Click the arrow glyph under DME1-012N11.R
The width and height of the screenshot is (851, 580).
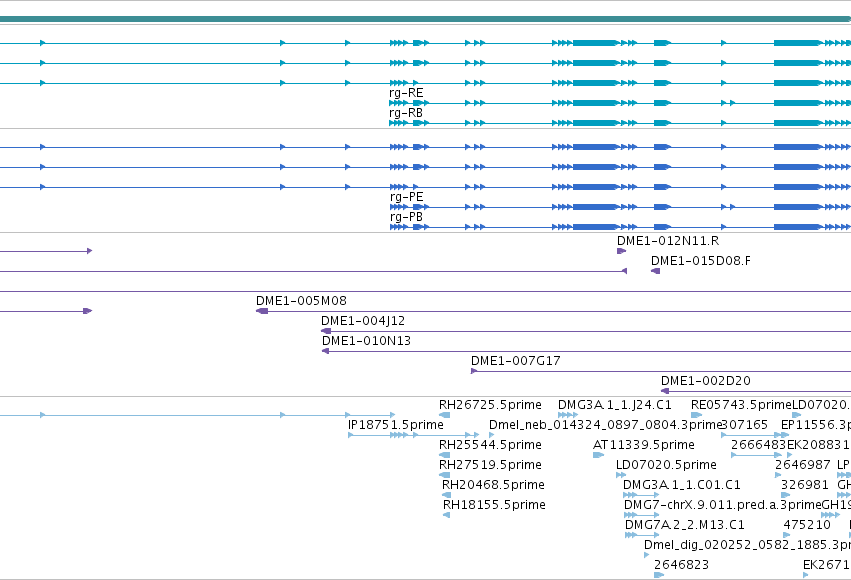(621, 251)
